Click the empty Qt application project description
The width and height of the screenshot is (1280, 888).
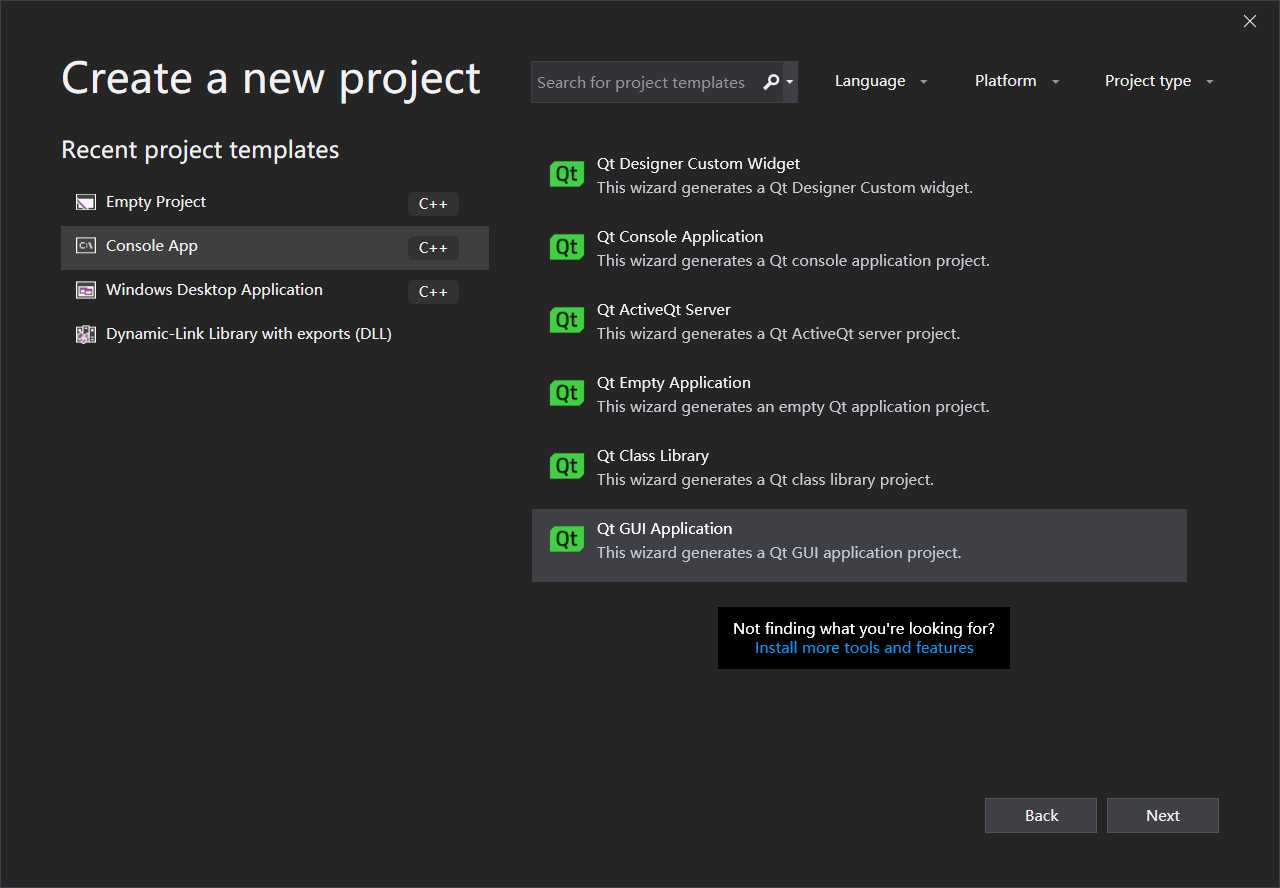click(793, 407)
